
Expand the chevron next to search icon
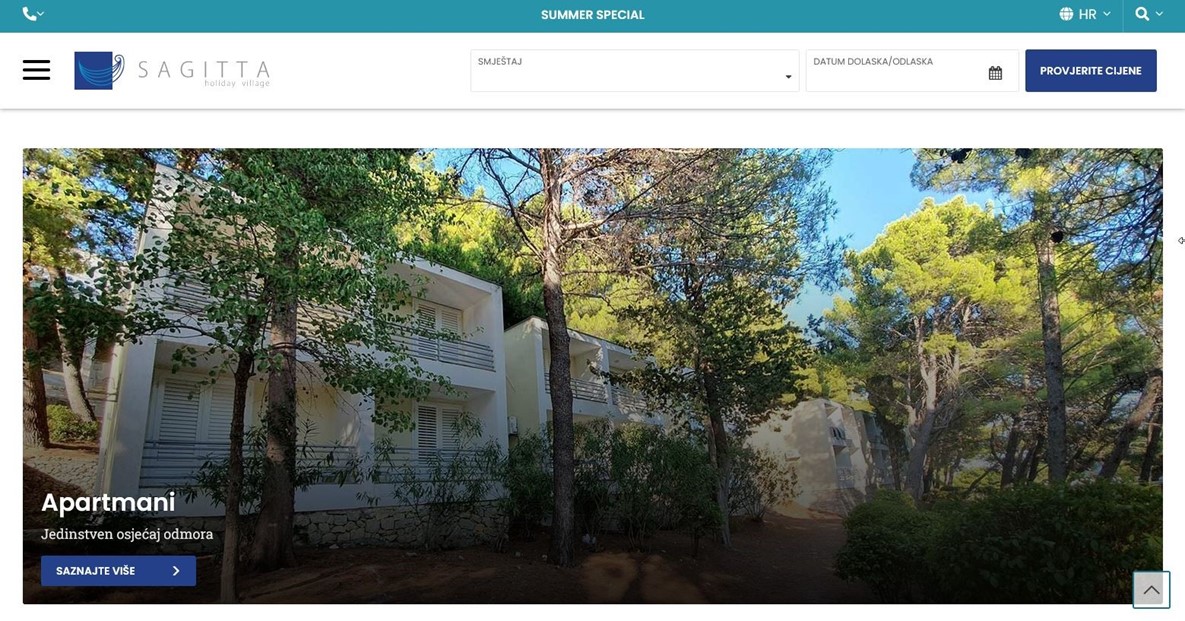pyautogui.click(x=1159, y=14)
